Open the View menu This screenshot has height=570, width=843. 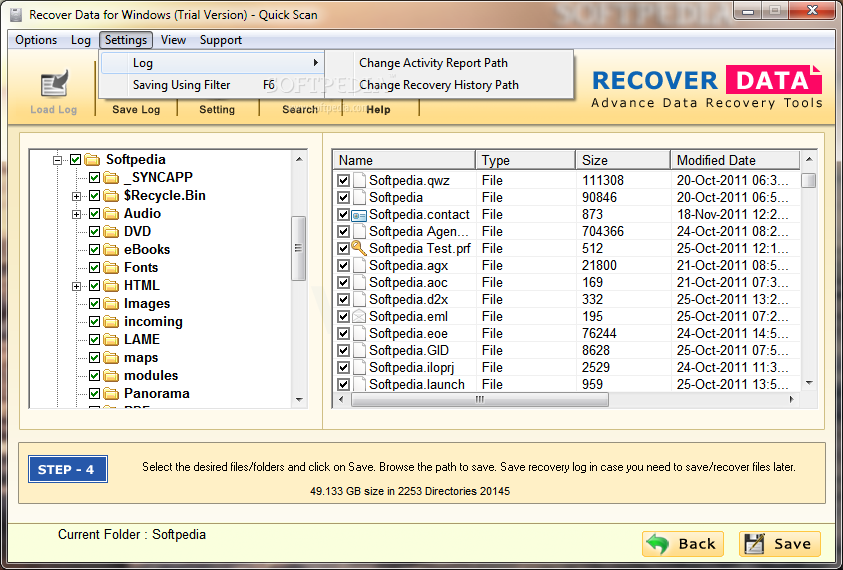tap(173, 40)
